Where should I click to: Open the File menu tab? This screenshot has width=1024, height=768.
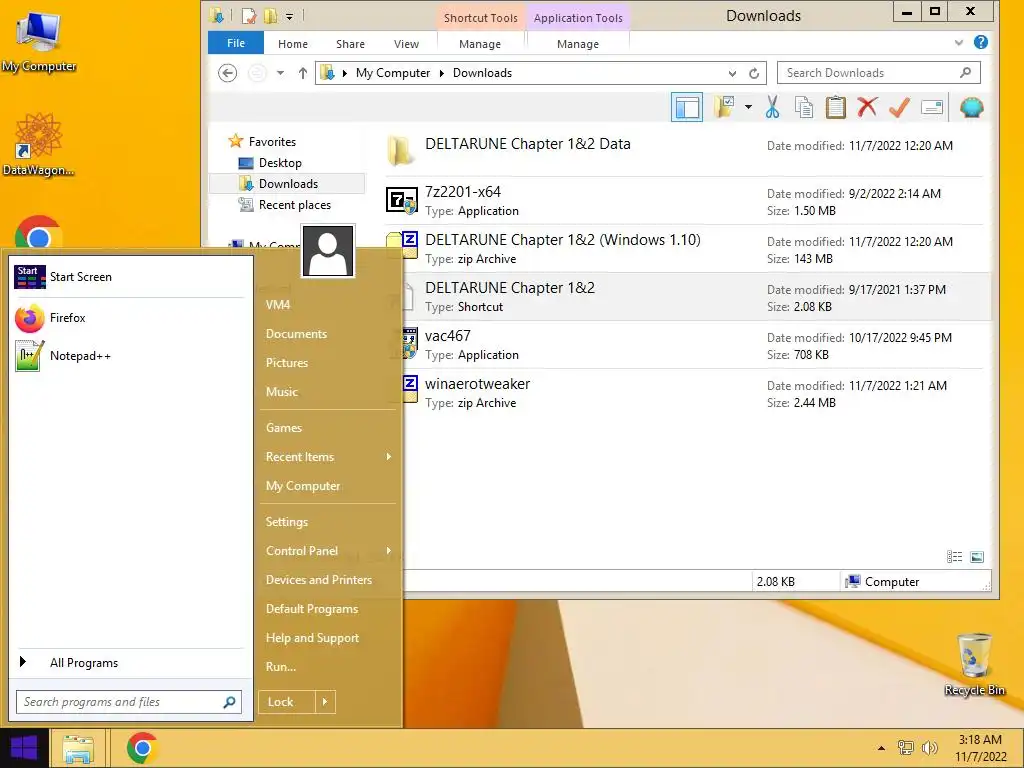[236, 43]
